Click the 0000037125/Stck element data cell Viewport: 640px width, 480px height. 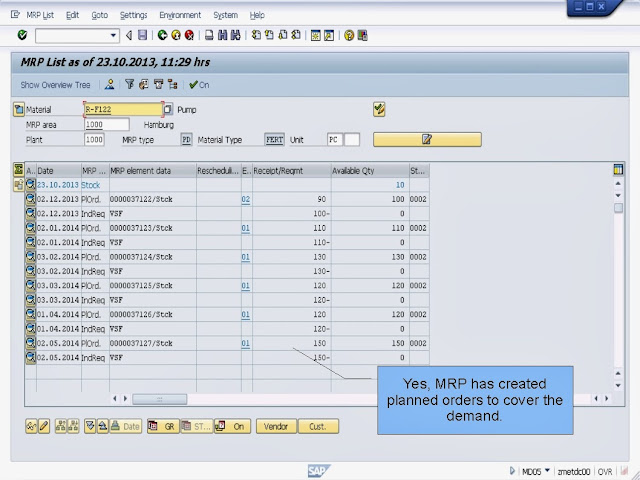(x=153, y=286)
